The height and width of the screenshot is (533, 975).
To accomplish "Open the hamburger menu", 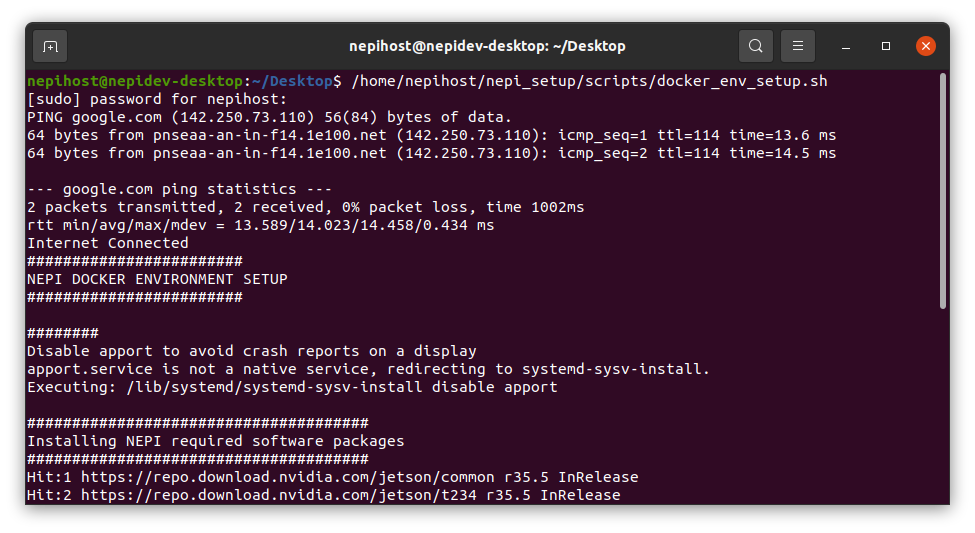I will click(798, 46).
